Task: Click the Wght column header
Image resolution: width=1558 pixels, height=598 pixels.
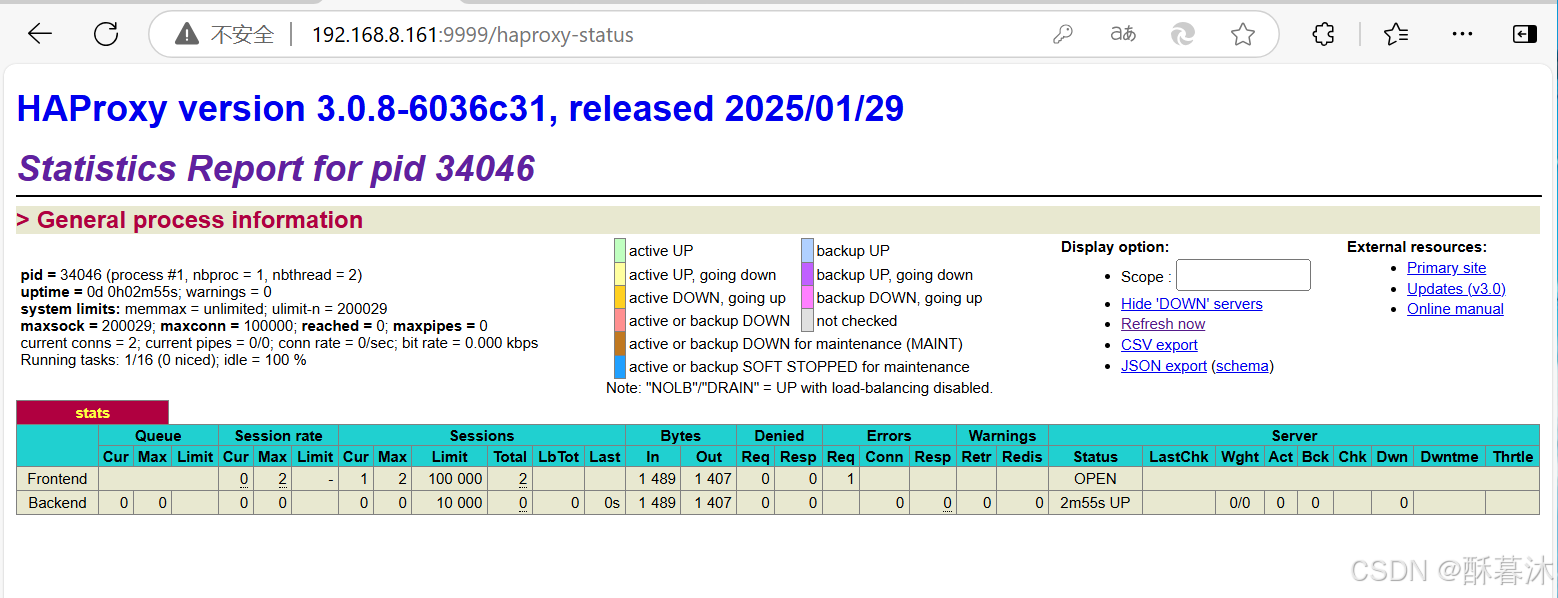Action: pyautogui.click(x=1240, y=457)
